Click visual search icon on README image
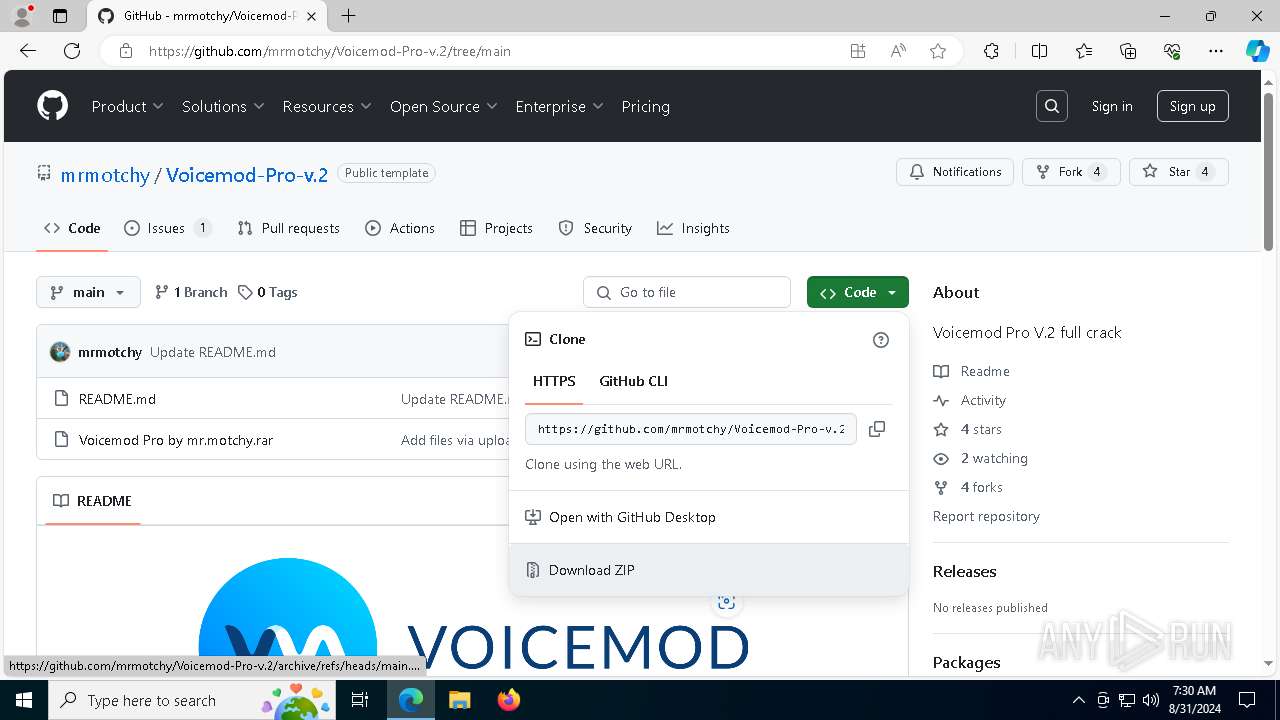 (727, 602)
